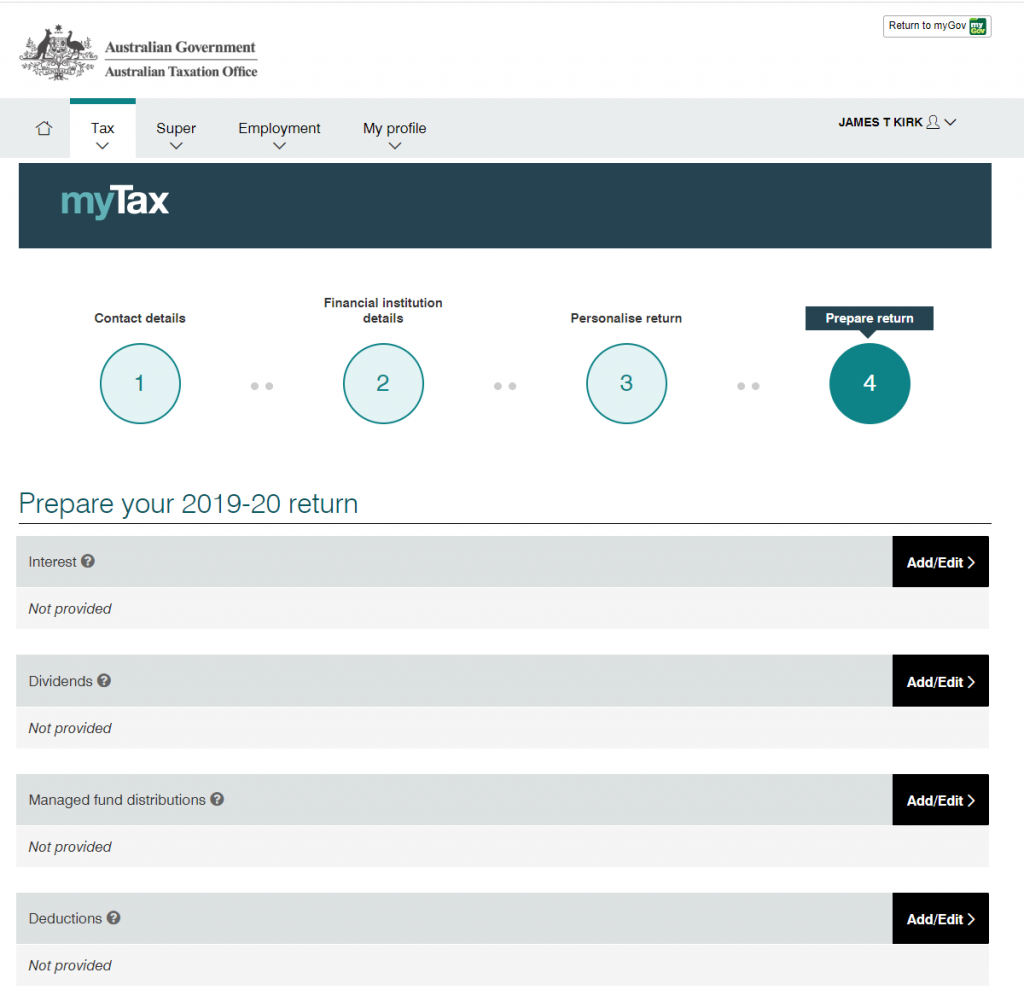This screenshot has width=1024, height=990.
Task: Open Add/Edit for Deductions
Action: pos(939,918)
